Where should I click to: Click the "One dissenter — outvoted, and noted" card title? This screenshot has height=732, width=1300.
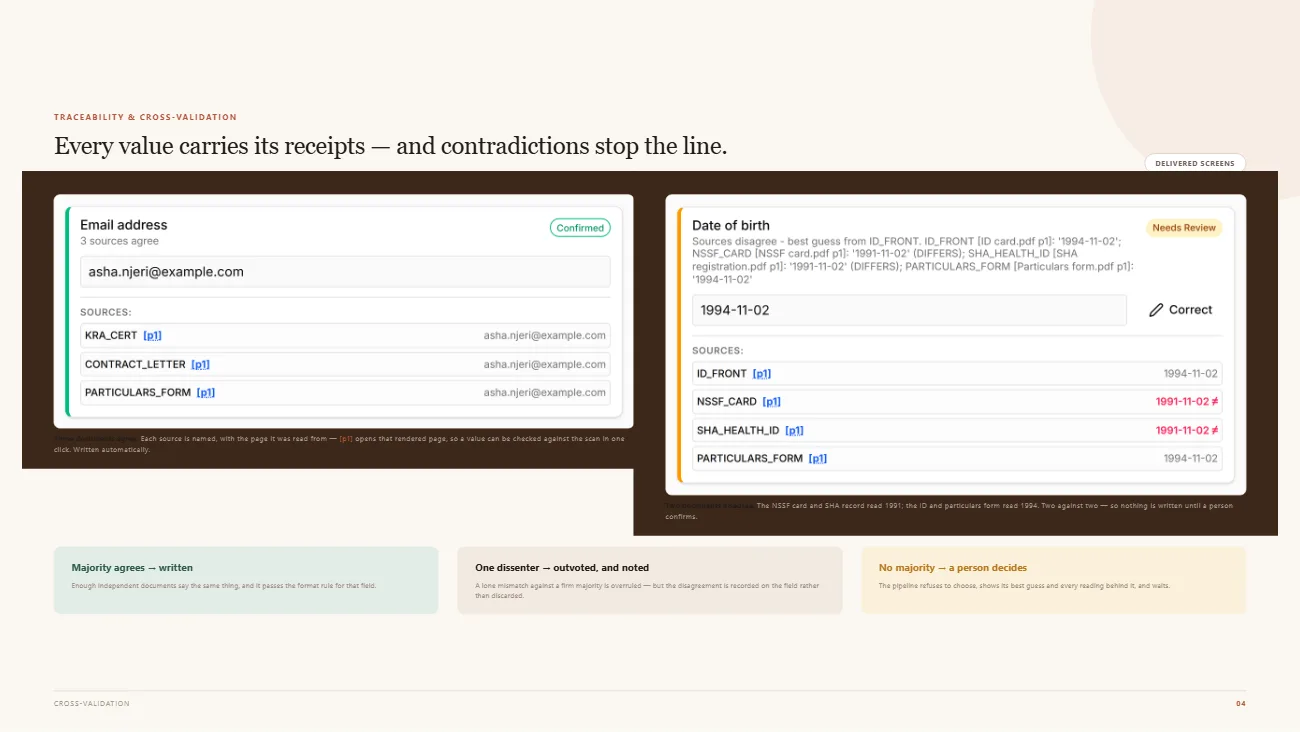pyautogui.click(x=562, y=568)
